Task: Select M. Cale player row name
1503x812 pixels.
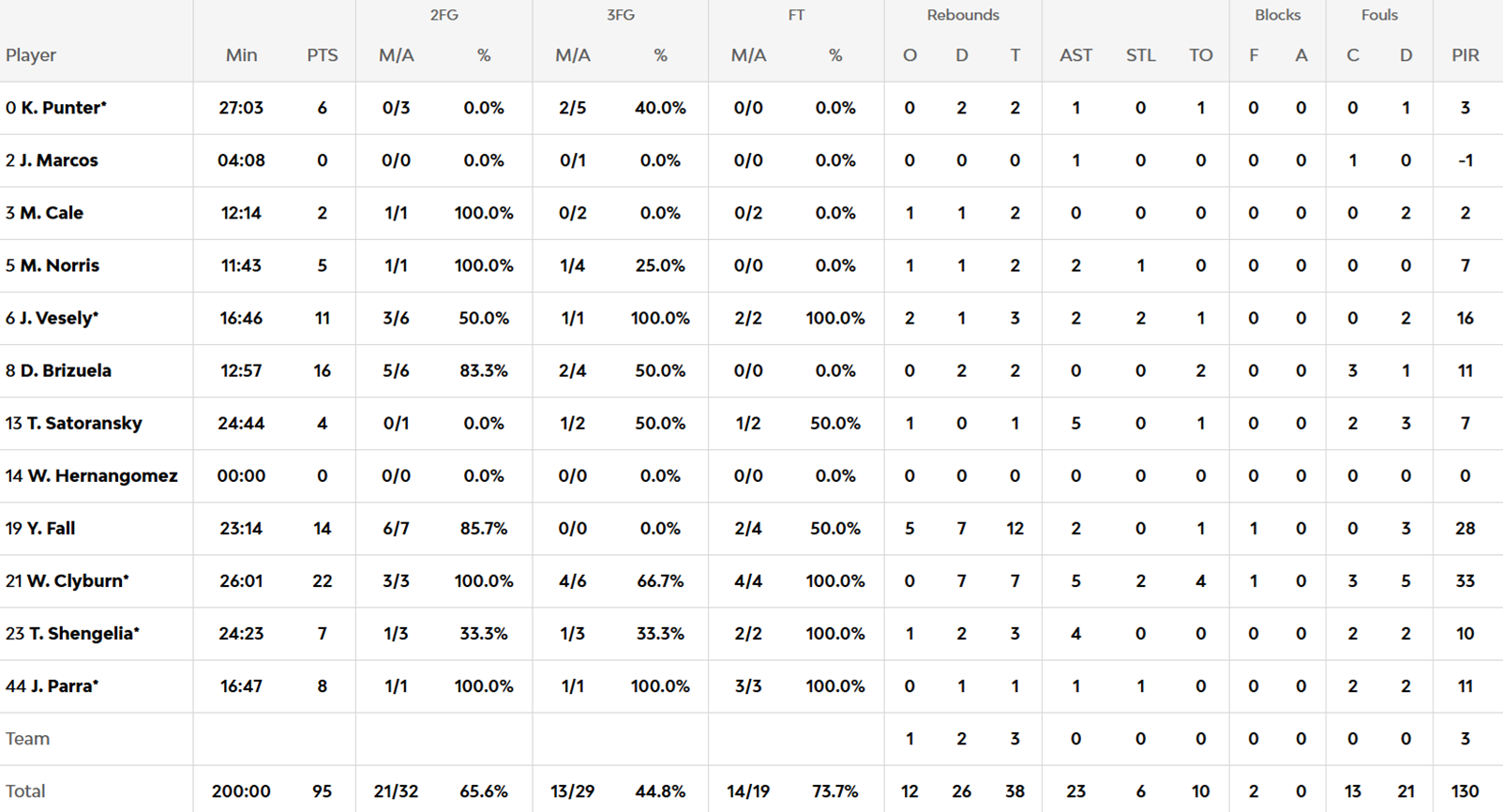Action: 52,213
